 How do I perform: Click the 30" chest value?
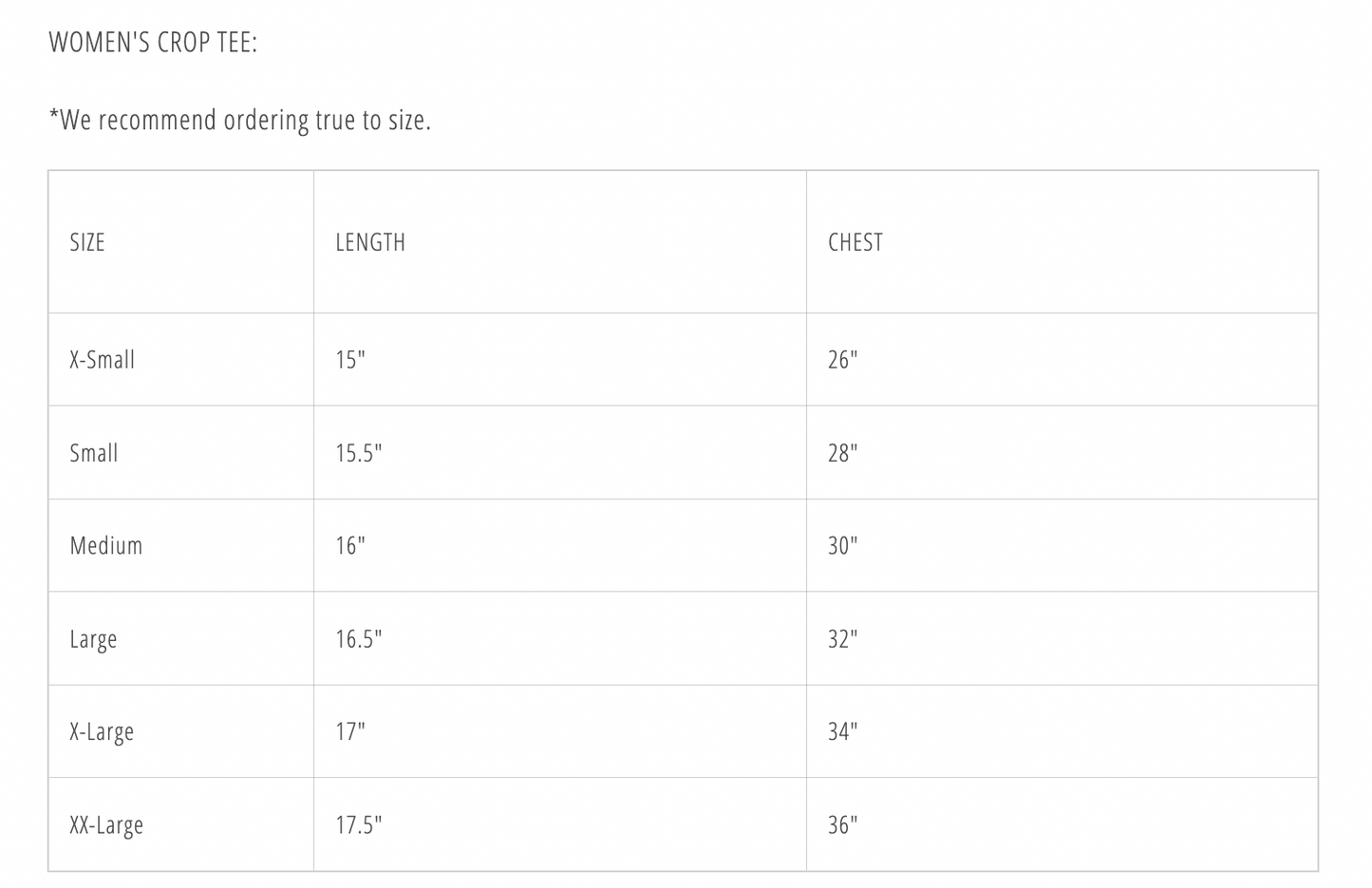point(843,546)
